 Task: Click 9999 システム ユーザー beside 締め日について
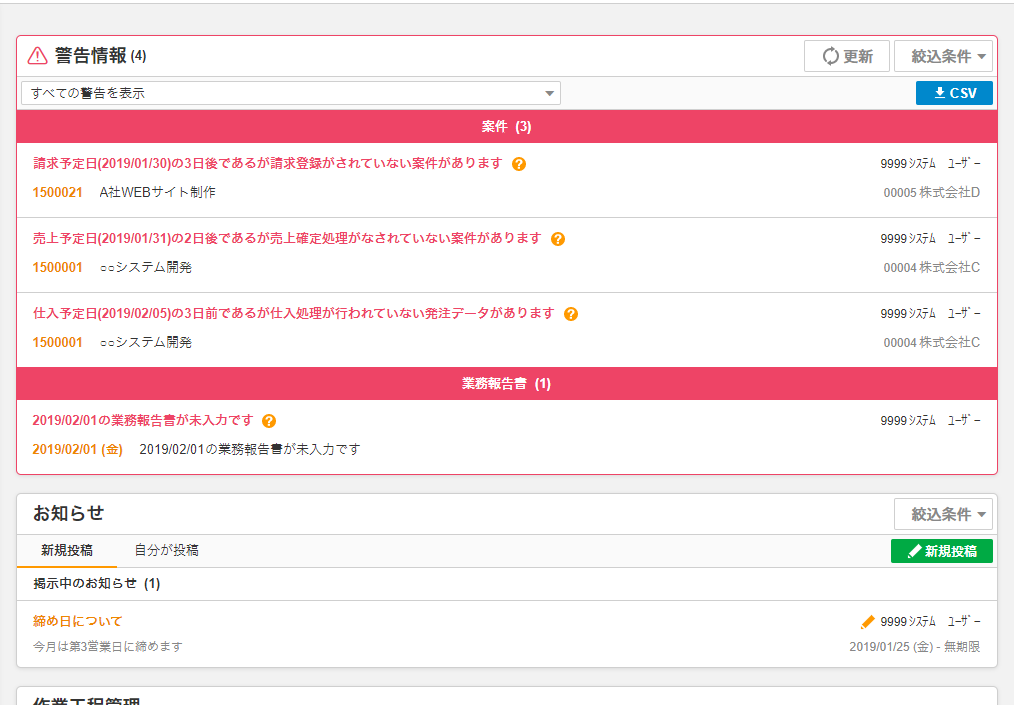click(931, 622)
